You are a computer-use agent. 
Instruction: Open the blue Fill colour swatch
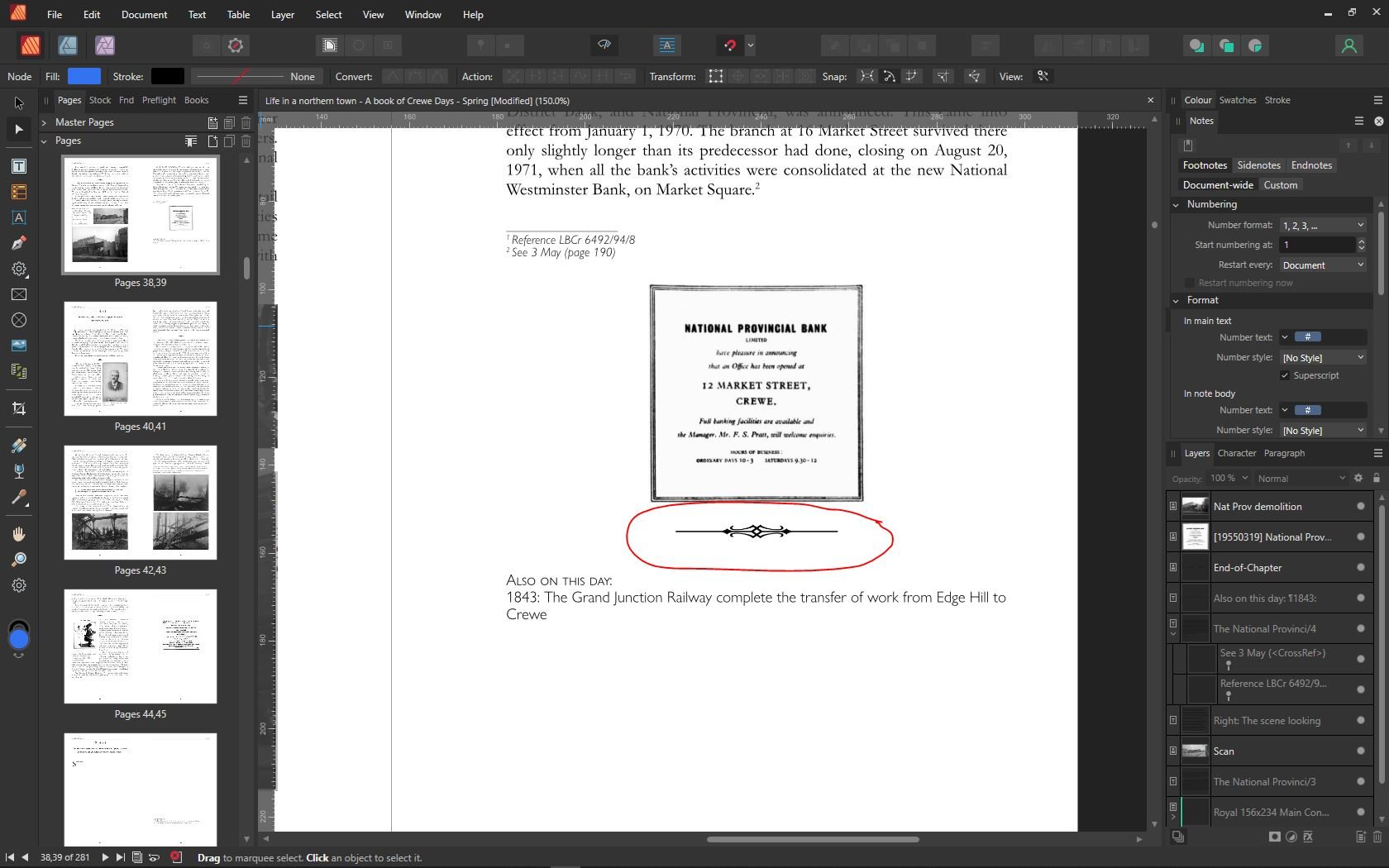coord(84,76)
